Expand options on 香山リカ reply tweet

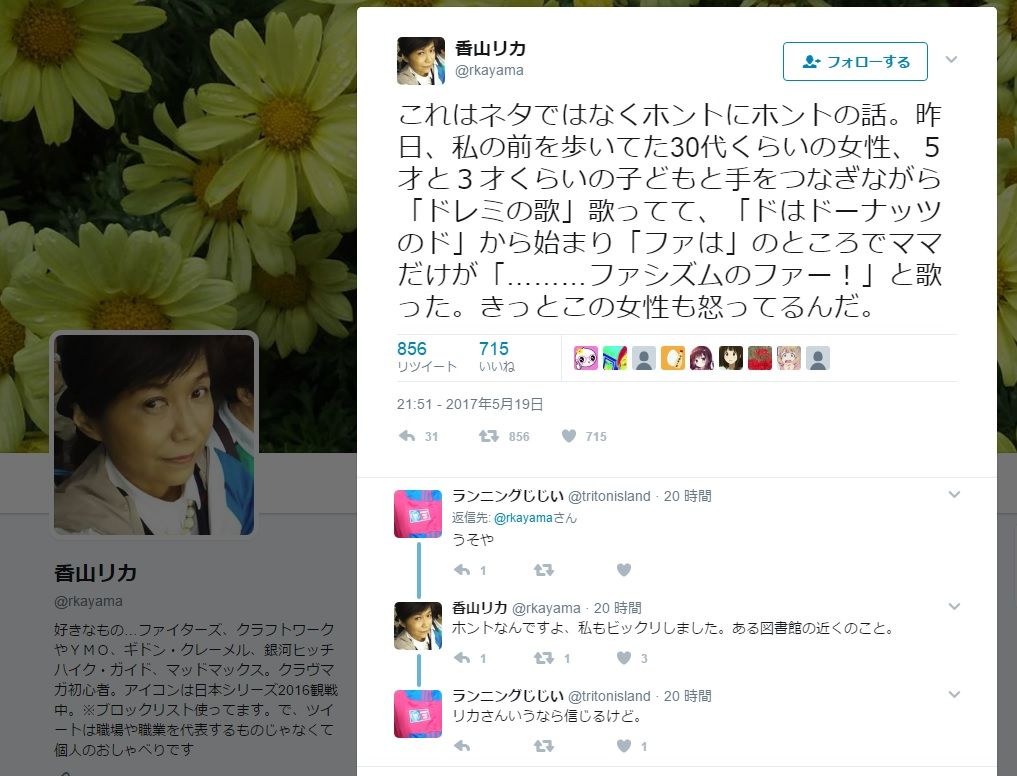click(954, 607)
